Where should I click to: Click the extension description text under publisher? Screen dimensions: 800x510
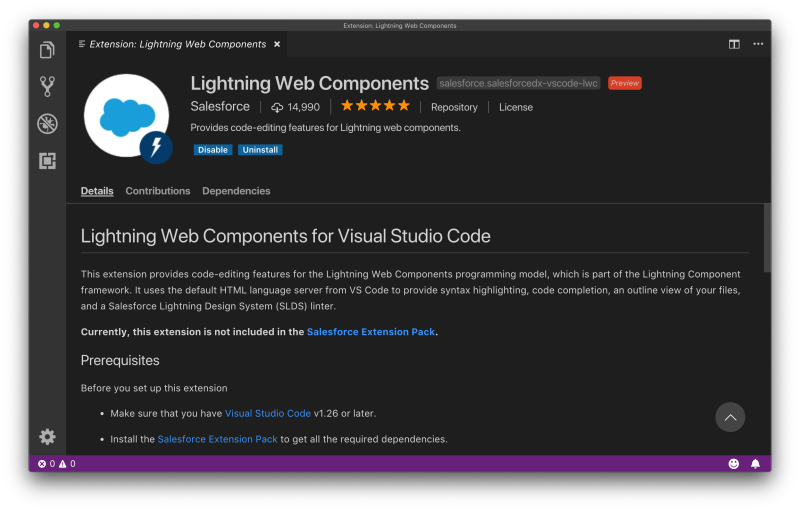[x=326, y=128]
